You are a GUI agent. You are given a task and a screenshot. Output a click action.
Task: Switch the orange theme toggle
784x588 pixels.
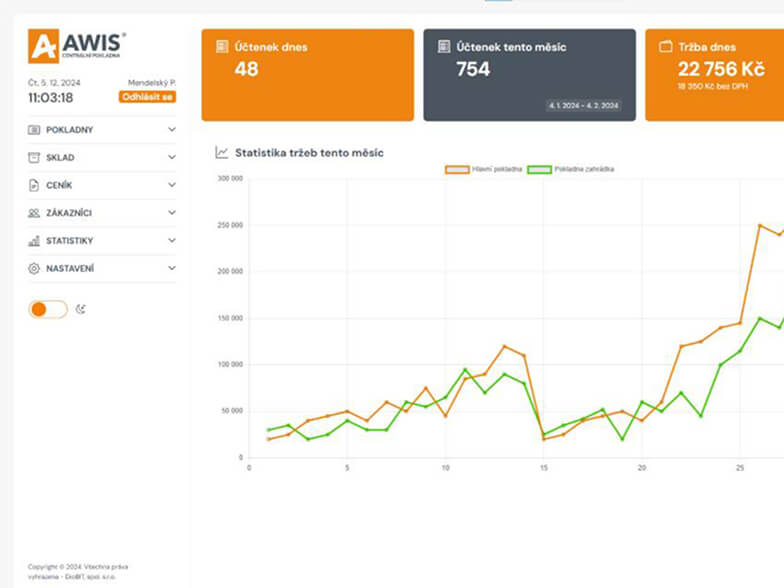tap(48, 309)
